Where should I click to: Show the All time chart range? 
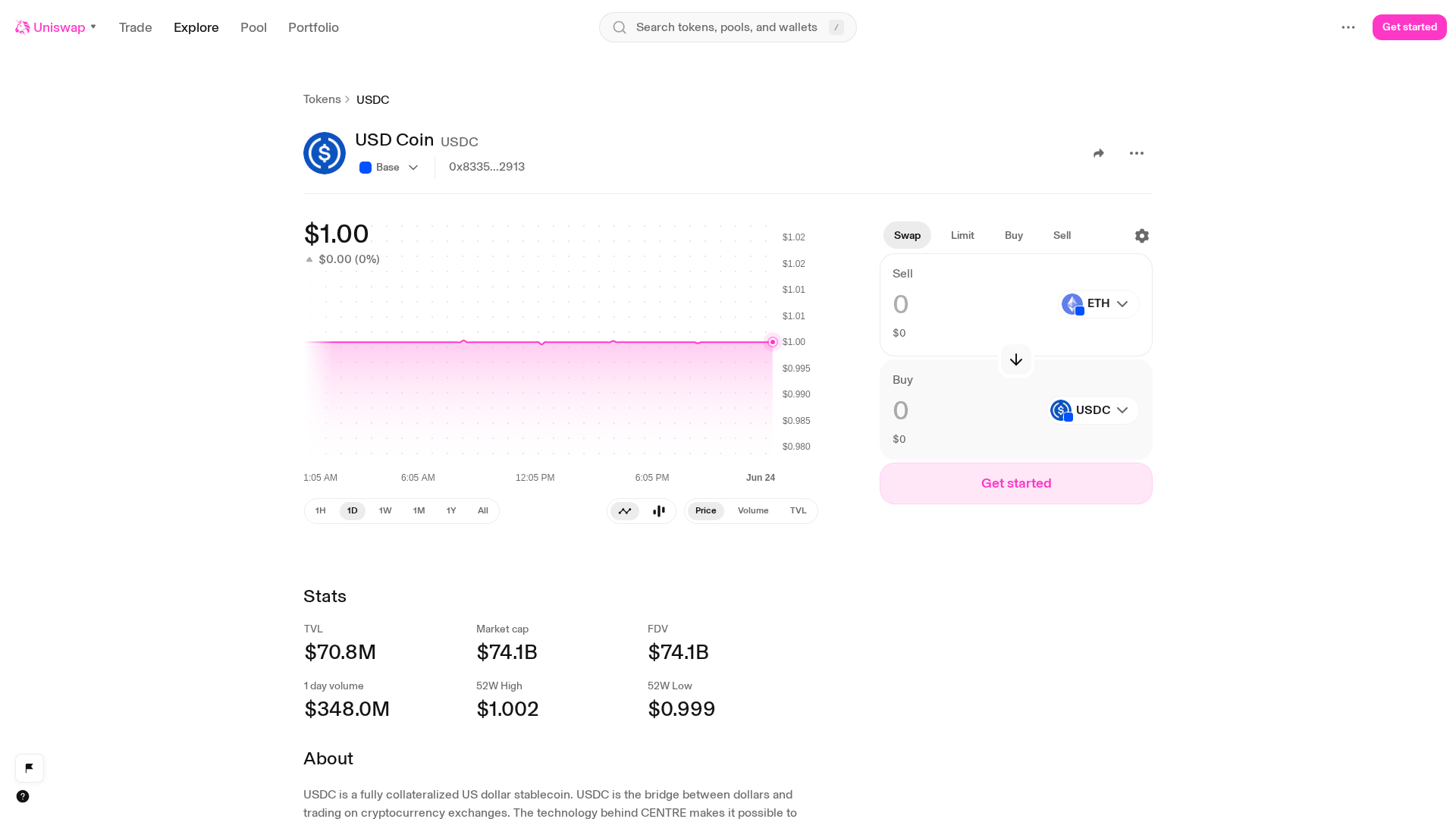pyautogui.click(x=483, y=511)
